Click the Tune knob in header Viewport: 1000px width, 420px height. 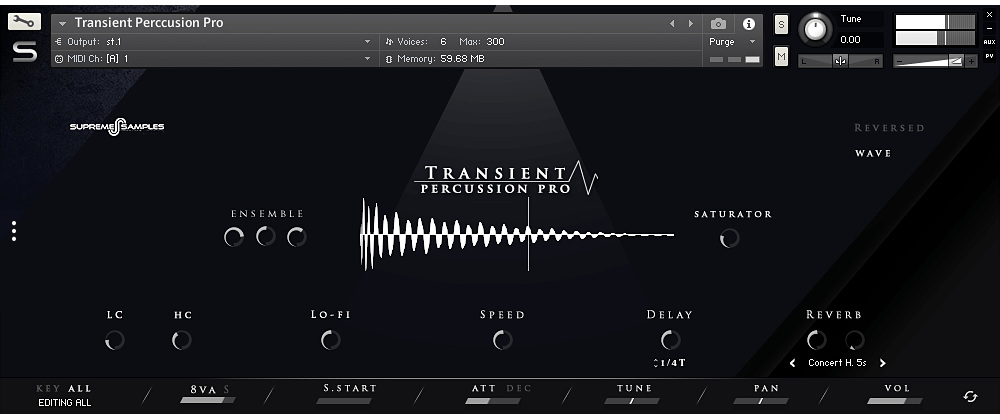coord(816,29)
